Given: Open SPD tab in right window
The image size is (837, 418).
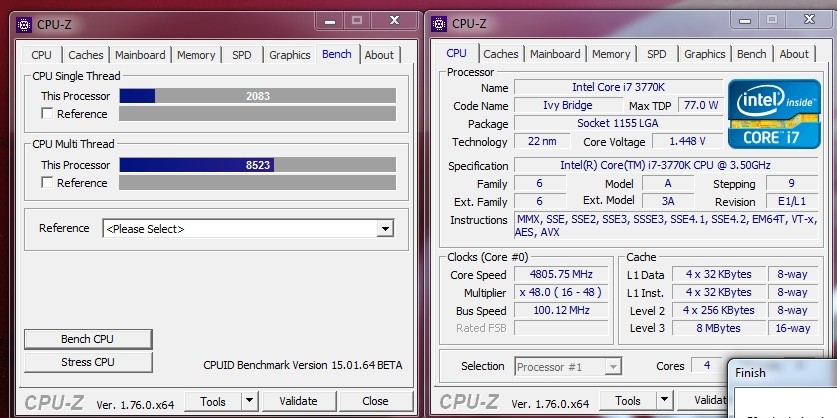Looking at the screenshot, I should tap(657, 54).
